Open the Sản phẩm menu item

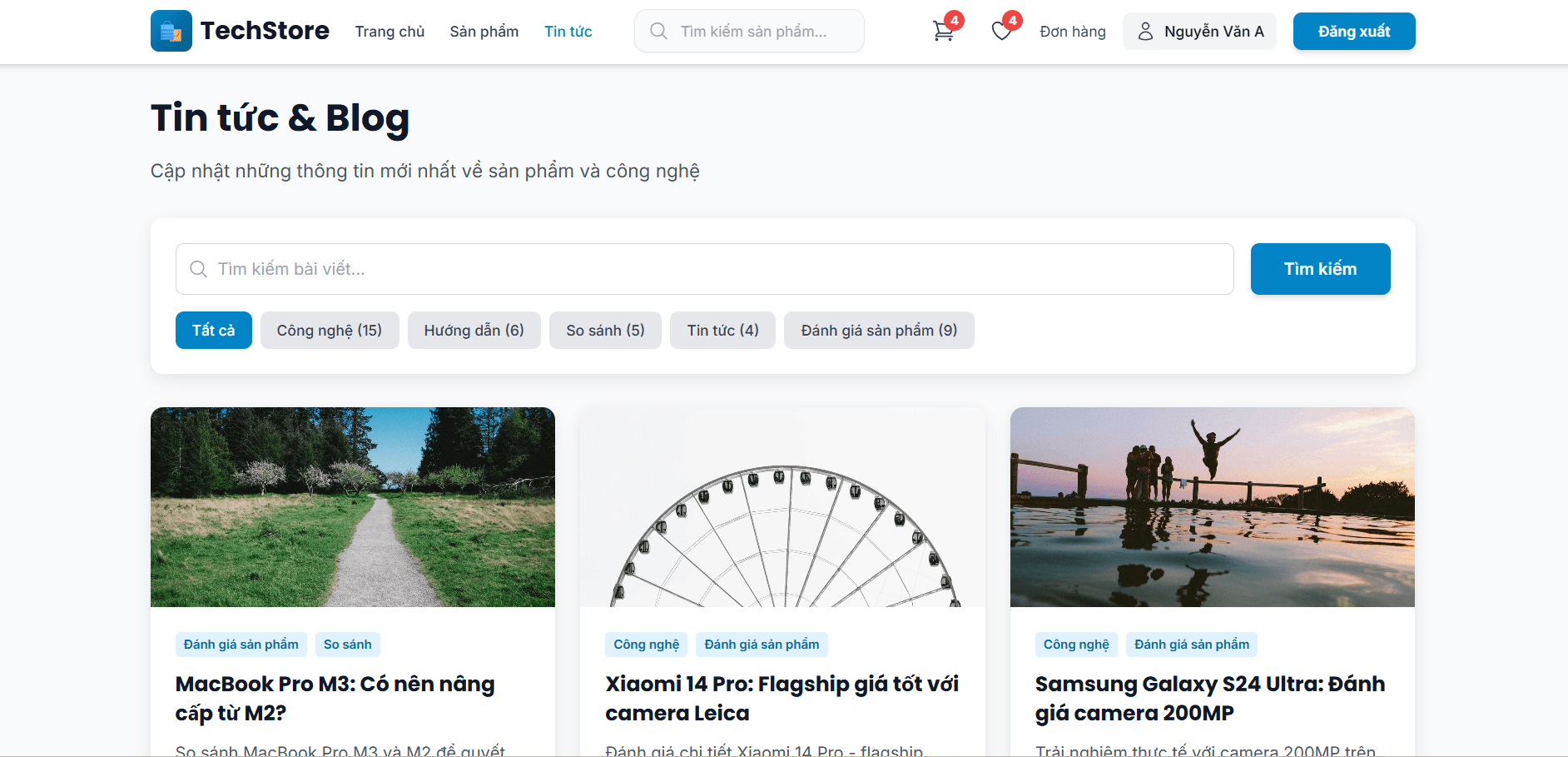pos(484,32)
